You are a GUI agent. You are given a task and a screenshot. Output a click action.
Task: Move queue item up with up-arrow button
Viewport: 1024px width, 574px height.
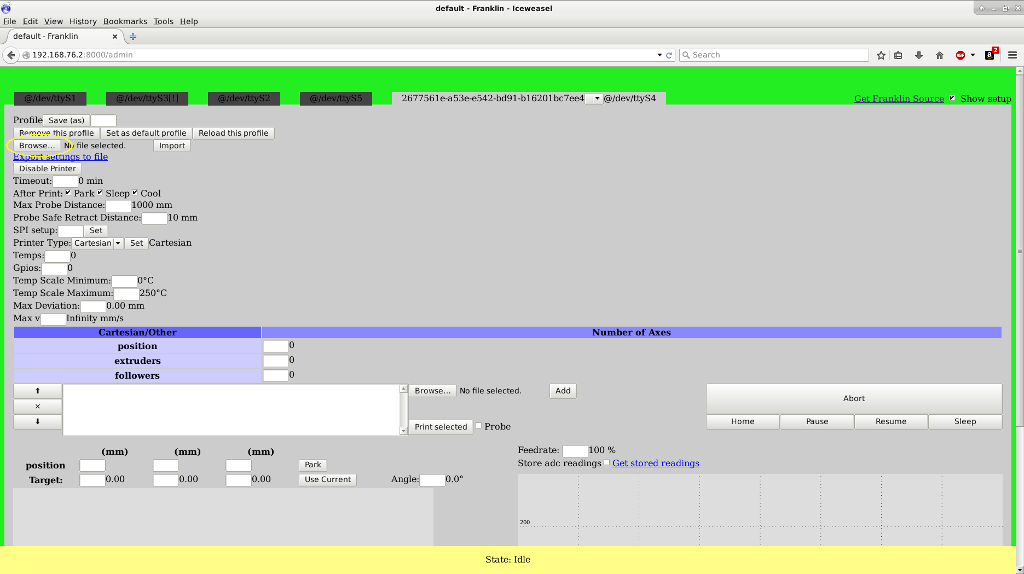pos(37,391)
